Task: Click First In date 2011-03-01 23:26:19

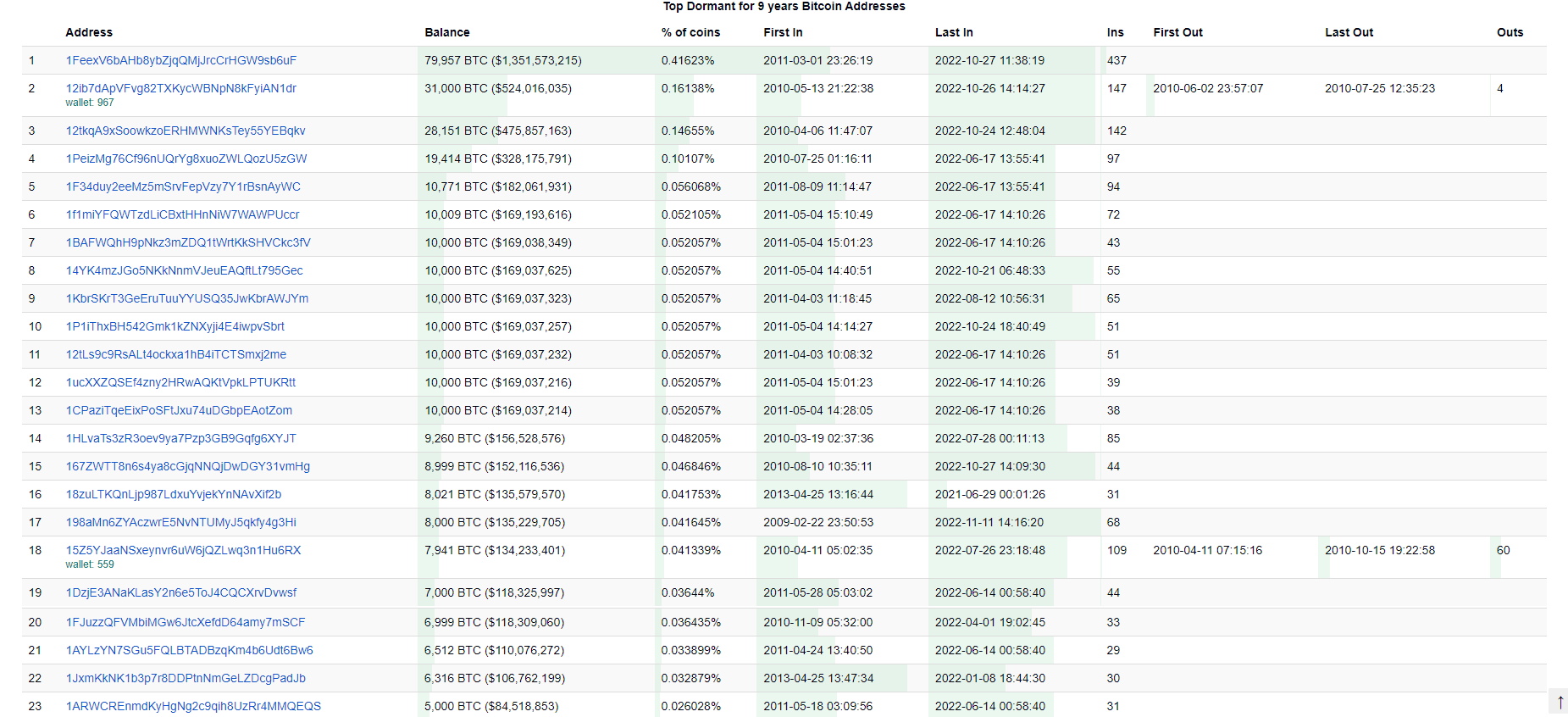Action: [x=817, y=60]
